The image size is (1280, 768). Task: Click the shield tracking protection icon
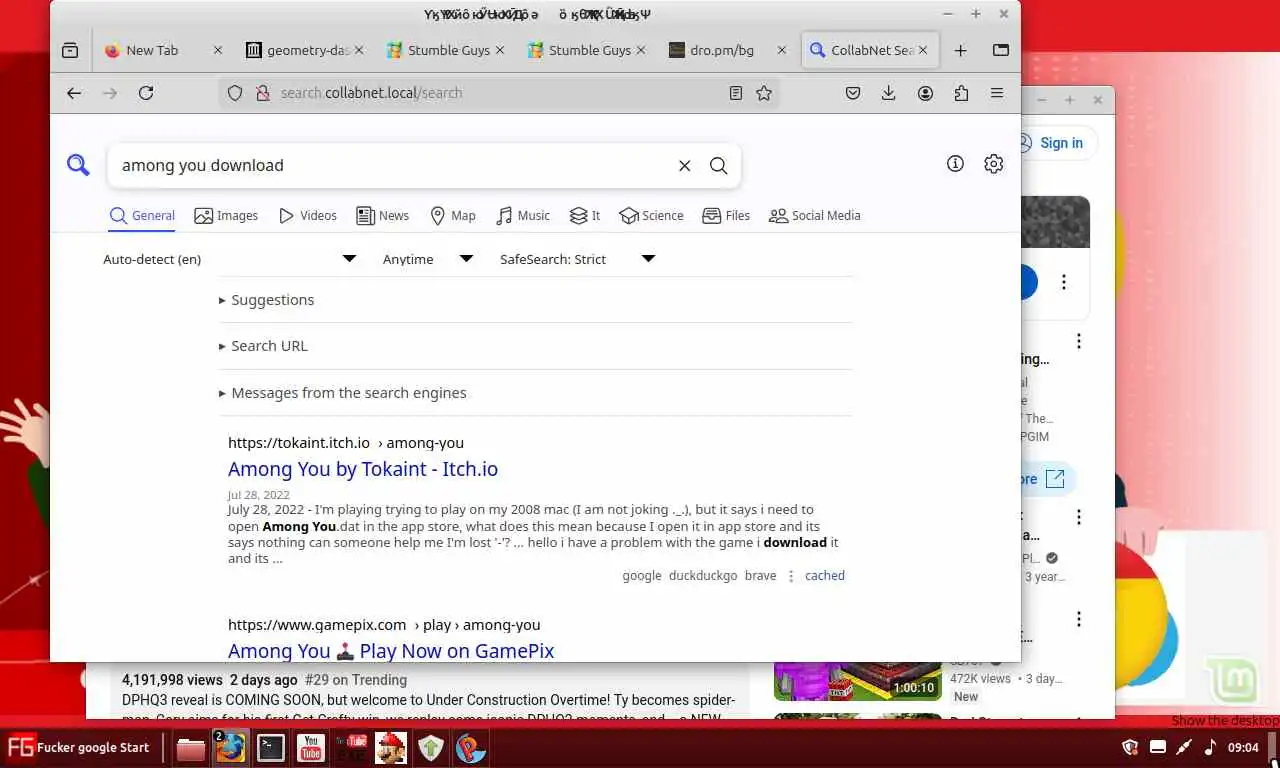tap(235, 93)
